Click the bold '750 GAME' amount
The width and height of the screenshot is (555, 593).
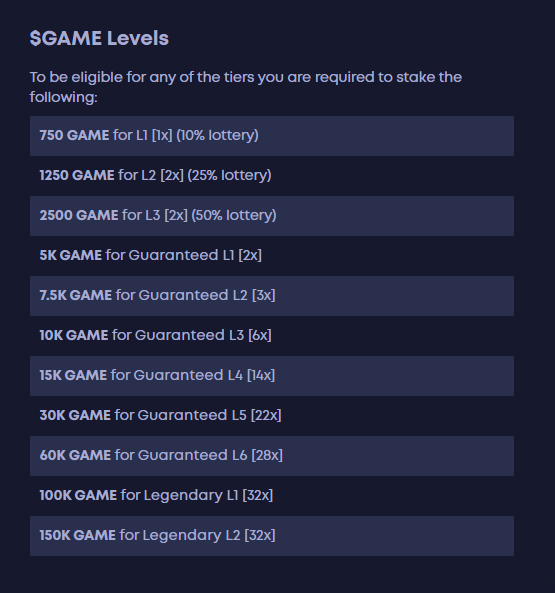(74, 135)
